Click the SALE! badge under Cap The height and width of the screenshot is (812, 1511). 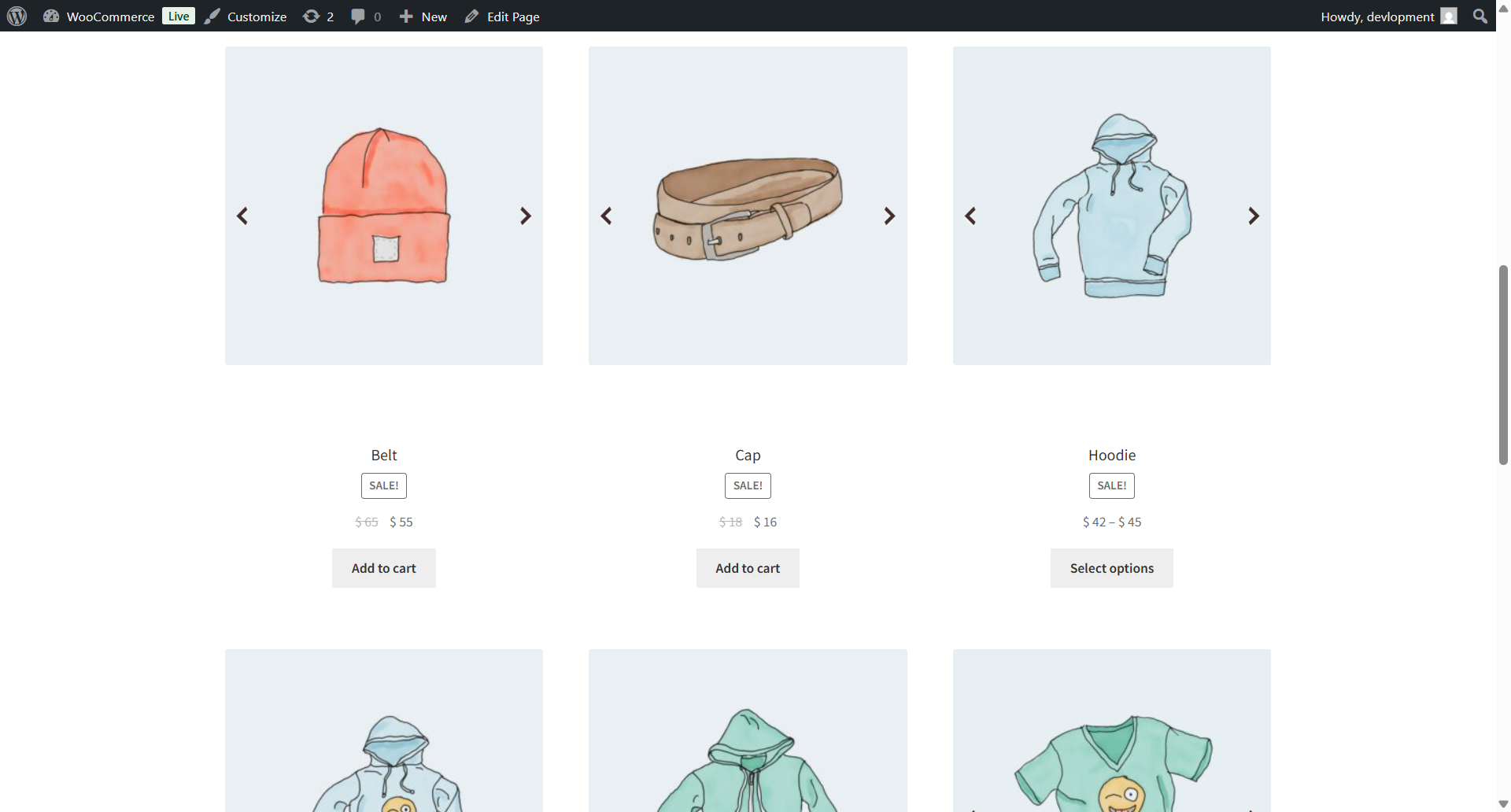748,485
